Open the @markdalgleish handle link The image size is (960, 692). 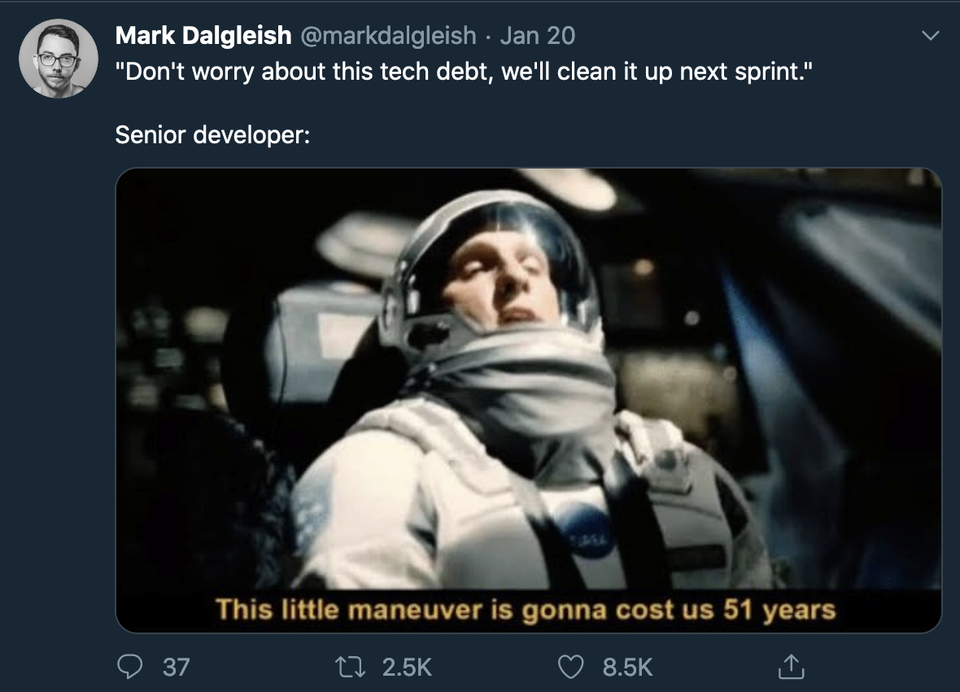pyautogui.click(x=388, y=36)
